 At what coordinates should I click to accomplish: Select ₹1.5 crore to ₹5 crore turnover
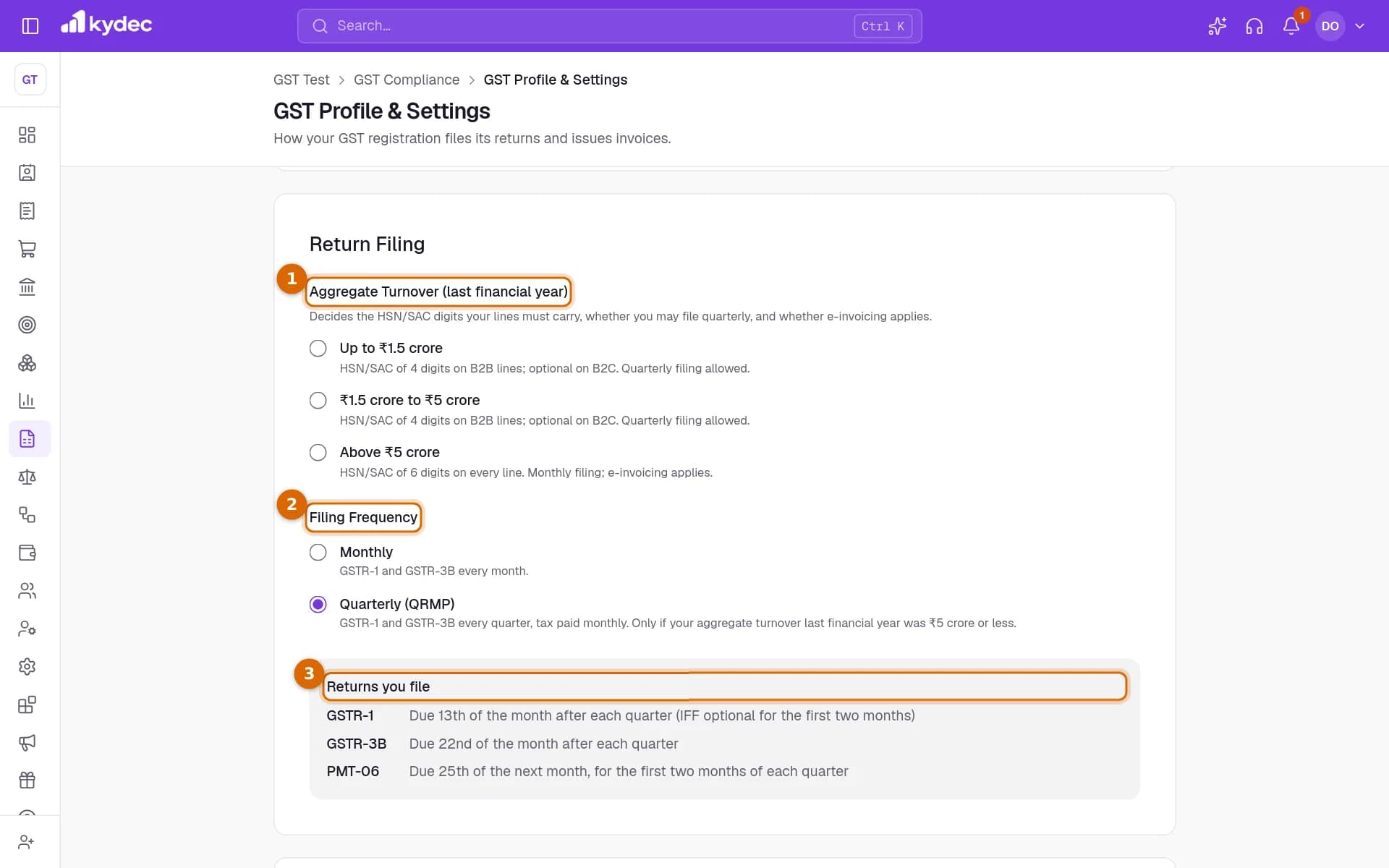coord(318,401)
